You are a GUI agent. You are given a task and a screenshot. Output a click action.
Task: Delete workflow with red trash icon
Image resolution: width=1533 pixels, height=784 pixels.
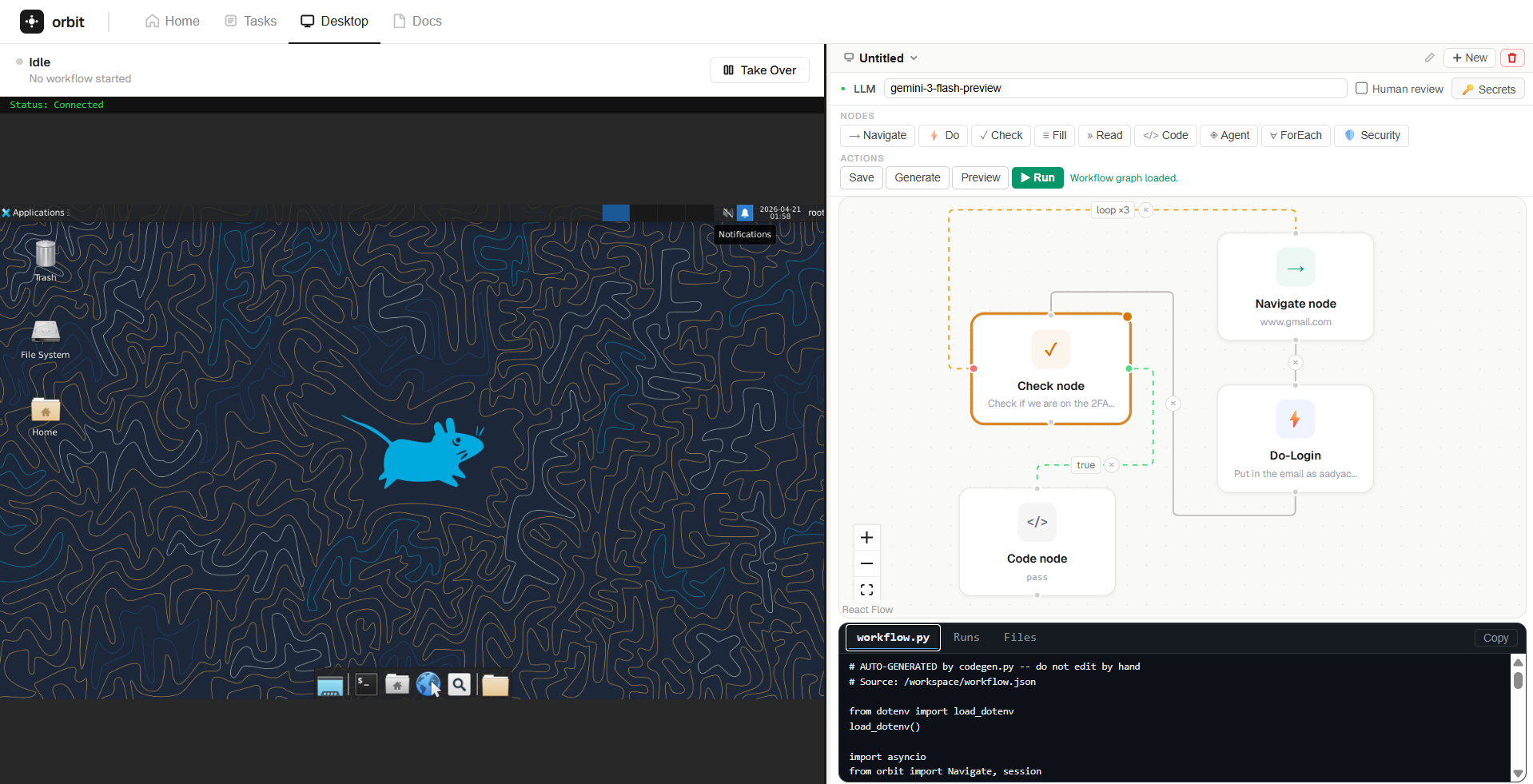tap(1512, 58)
